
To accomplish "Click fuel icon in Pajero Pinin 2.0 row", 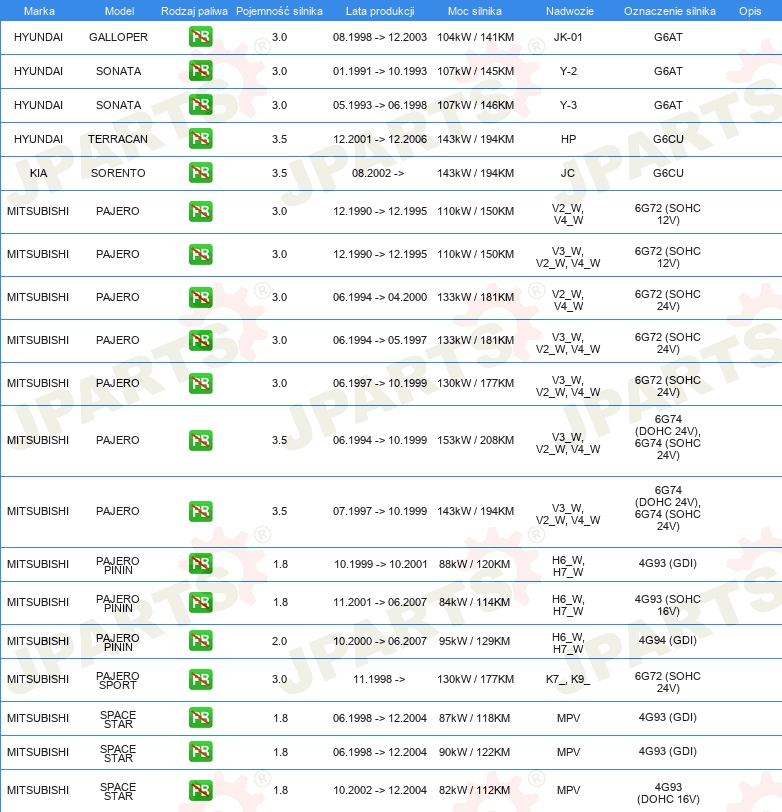I will pyautogui.click(x=200, y=641).
